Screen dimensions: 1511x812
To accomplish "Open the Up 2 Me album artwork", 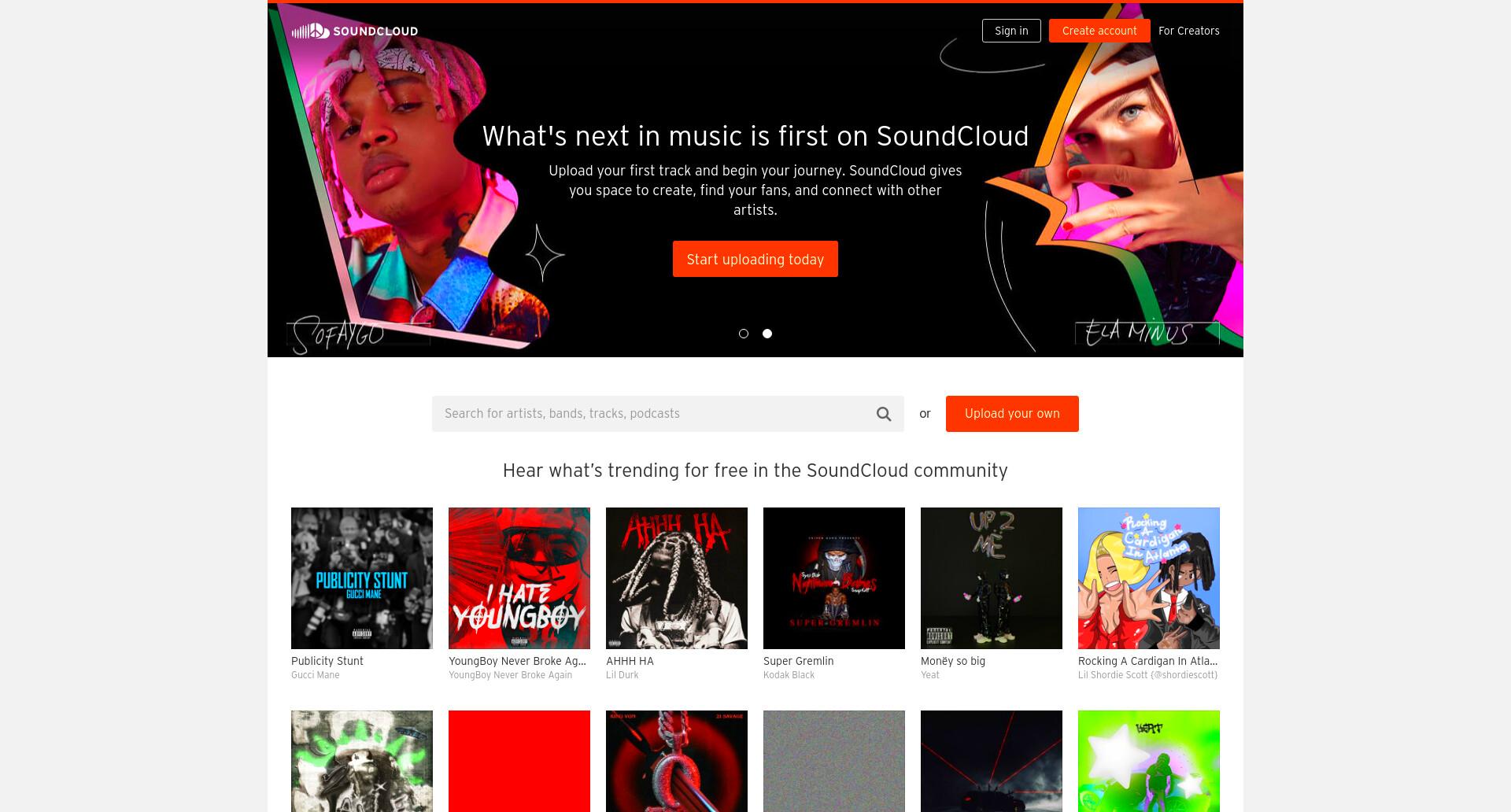I will (992, 578).
